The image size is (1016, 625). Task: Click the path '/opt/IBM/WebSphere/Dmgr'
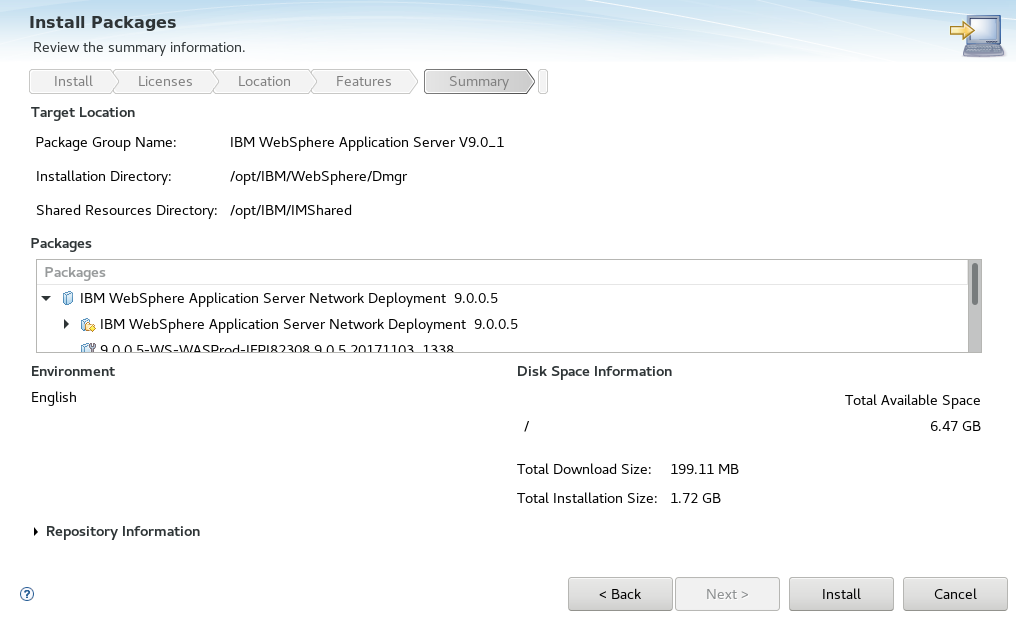pyautogui.click(x=318, y=177)
